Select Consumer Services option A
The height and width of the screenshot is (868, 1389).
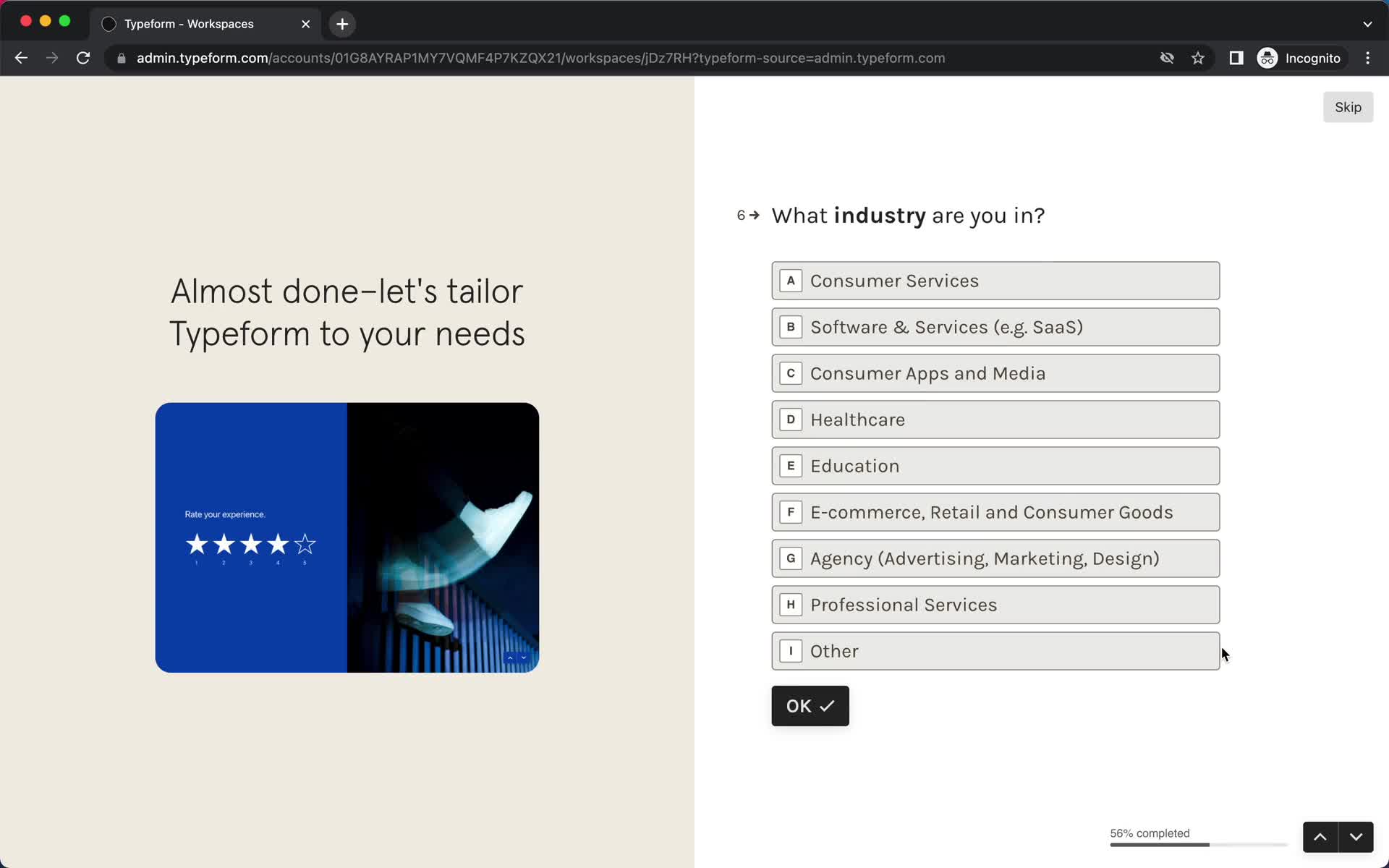pyautogui.click(x=994, y=280)
